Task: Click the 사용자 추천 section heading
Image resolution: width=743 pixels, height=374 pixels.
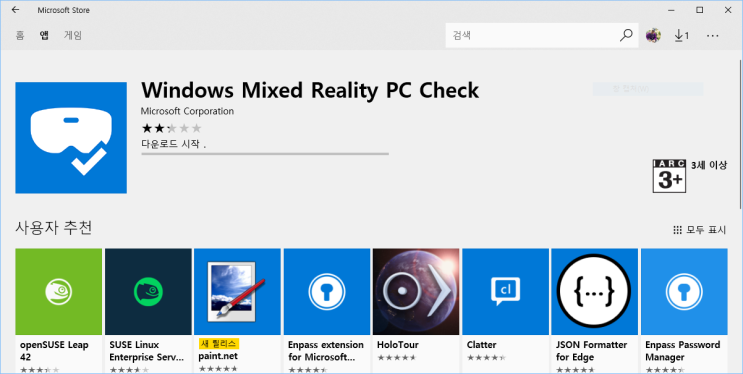Action: tap(54, 228)
